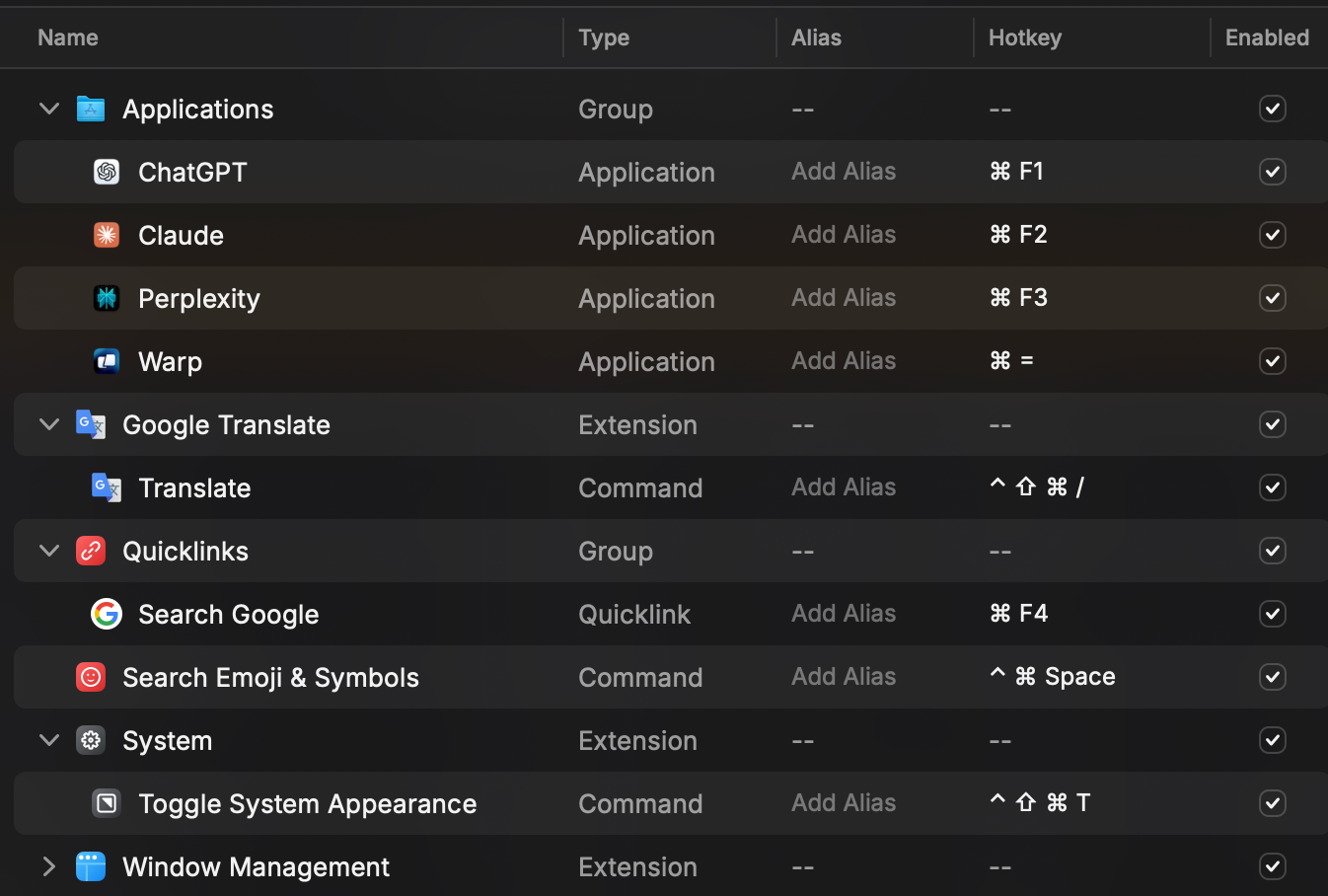The width and height of the screenshot is (1328, 896).
Task: Edit the ChatGPT ⌘ F1 hotkey
Action: pyautogui.click(x=1016, y=172)
